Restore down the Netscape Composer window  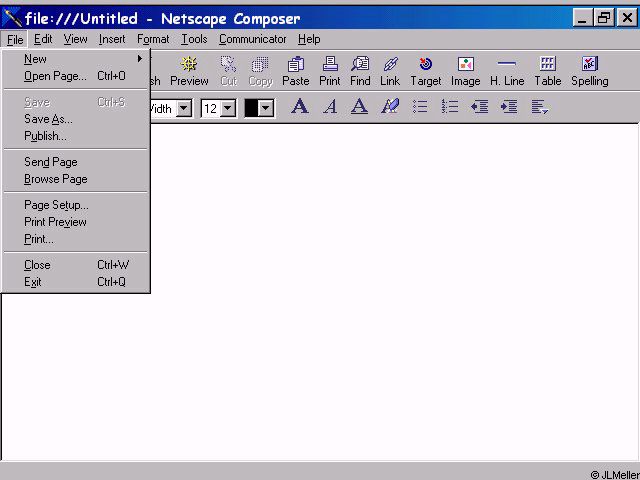pyautogui.click(x=604, y=18)
